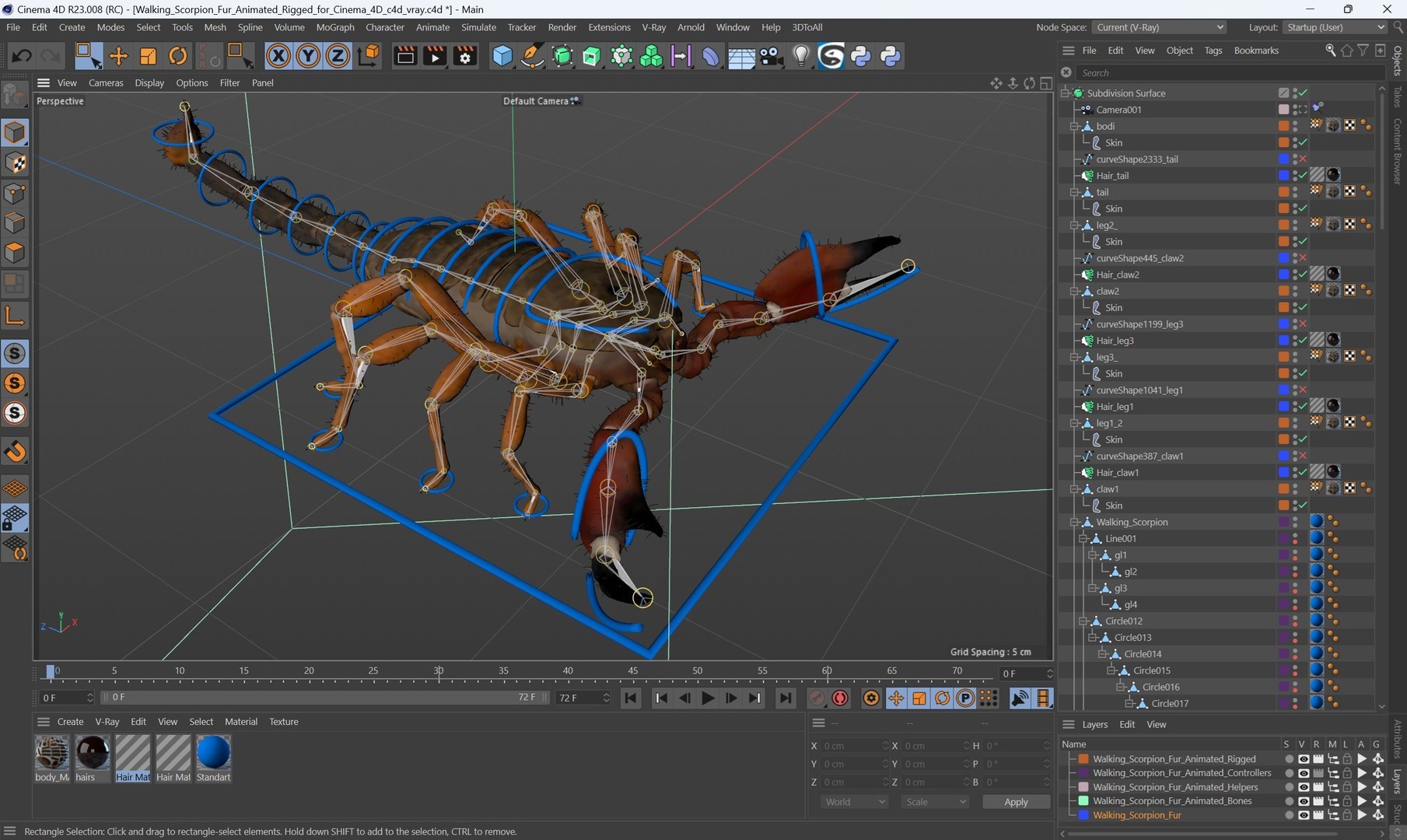Open the Tags menu in Object Manager
Screen dimensions: 1407x840
[x=1213, y=51]
